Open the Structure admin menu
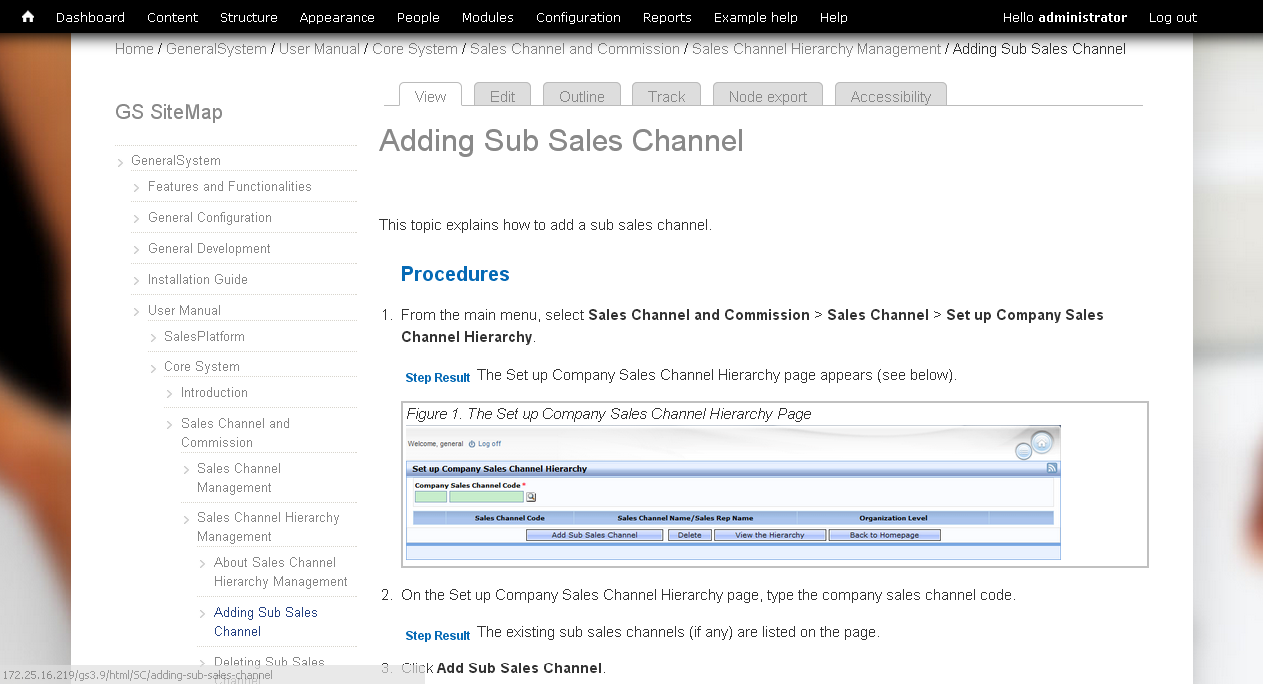 click(x=249, y=17)
